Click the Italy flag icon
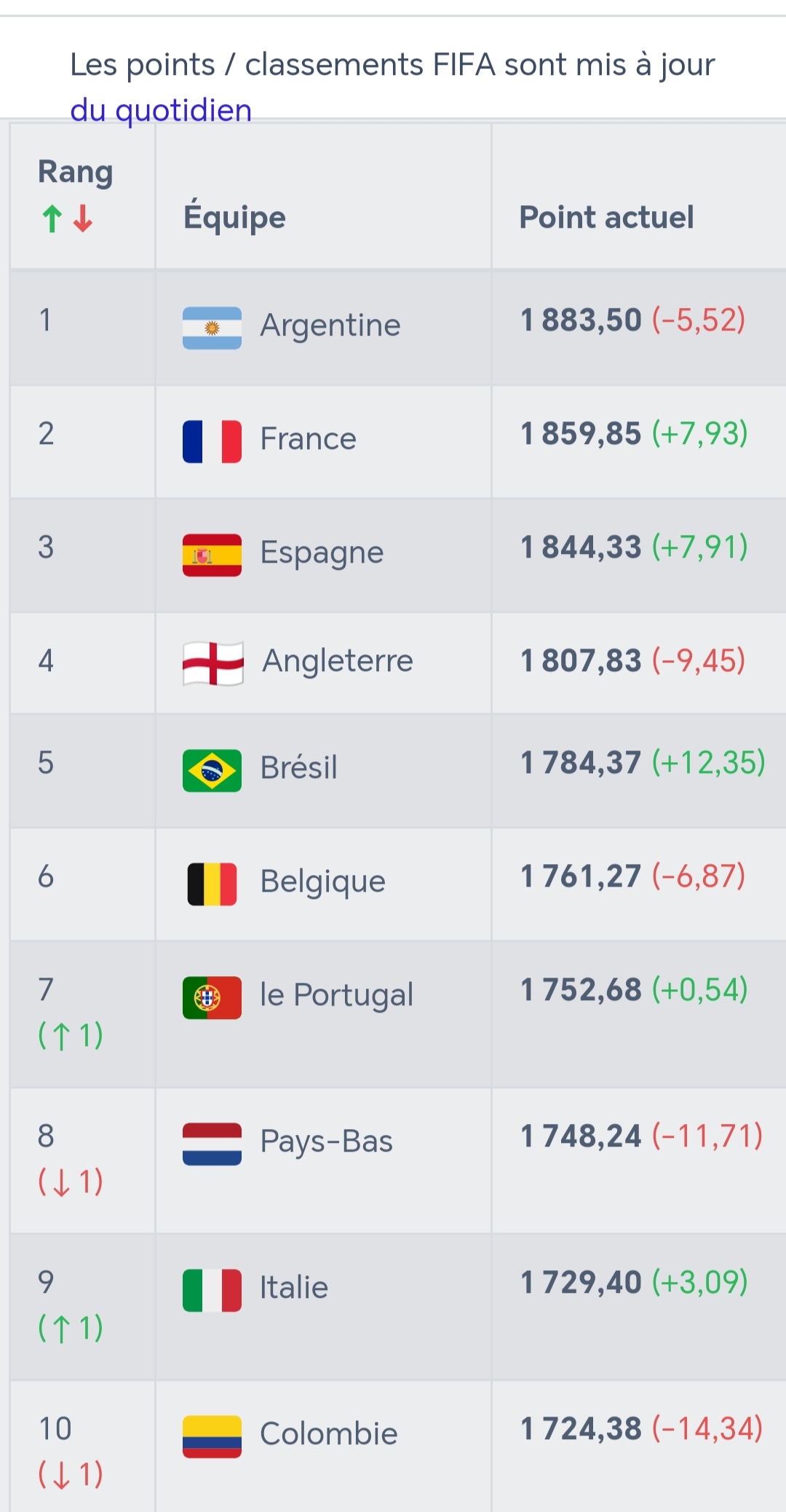The image size is (786, 1512). (212, 1290)
